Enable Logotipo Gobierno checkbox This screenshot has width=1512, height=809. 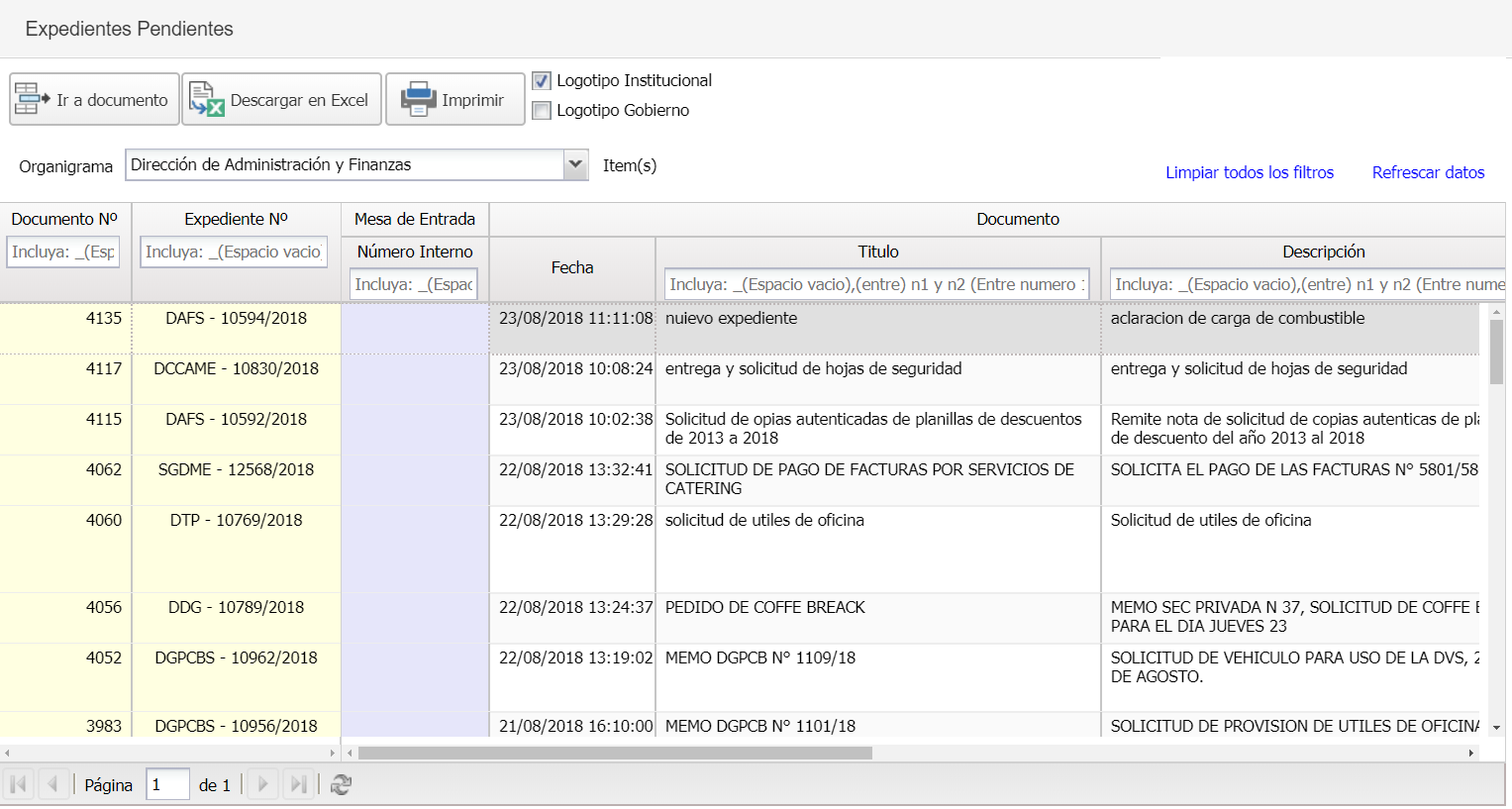542,111
